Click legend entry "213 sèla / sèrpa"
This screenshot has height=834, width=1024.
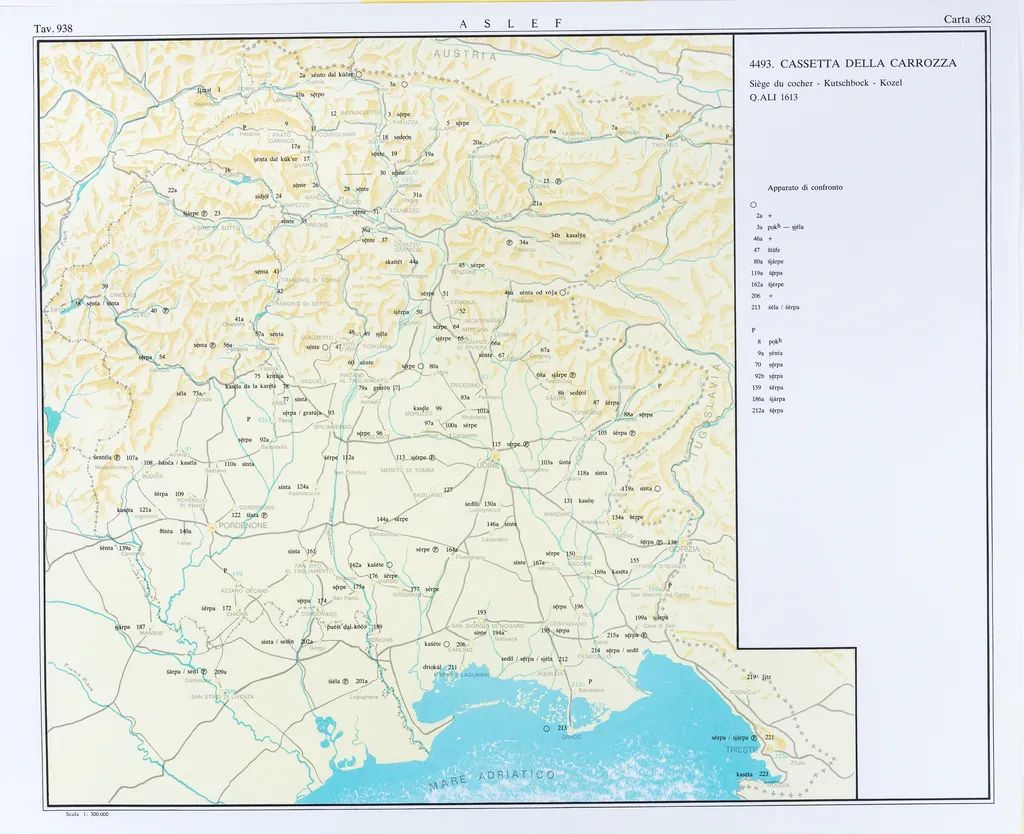click(781, 307)
